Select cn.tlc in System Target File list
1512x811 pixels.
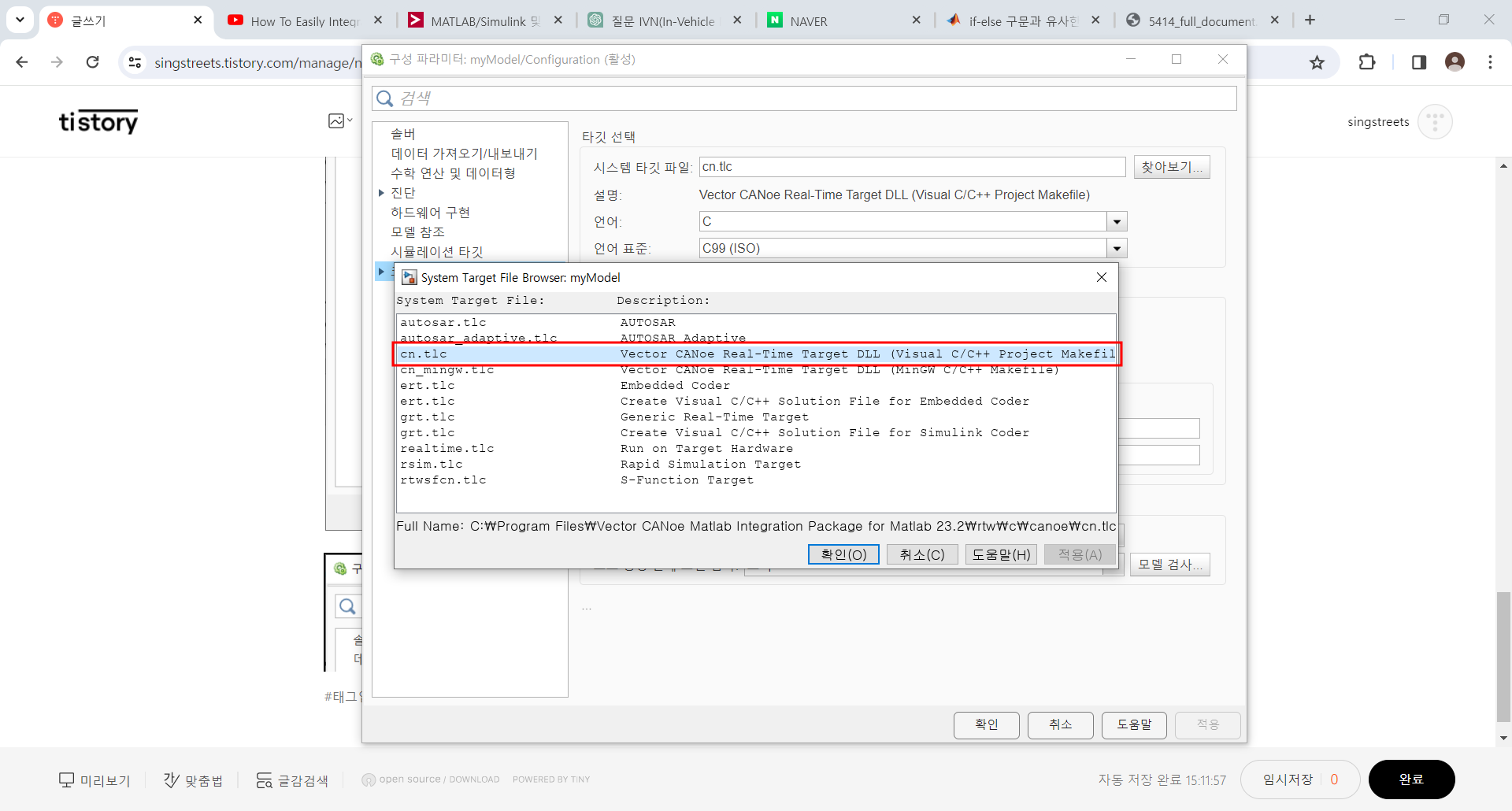click(x=756, y=354)
